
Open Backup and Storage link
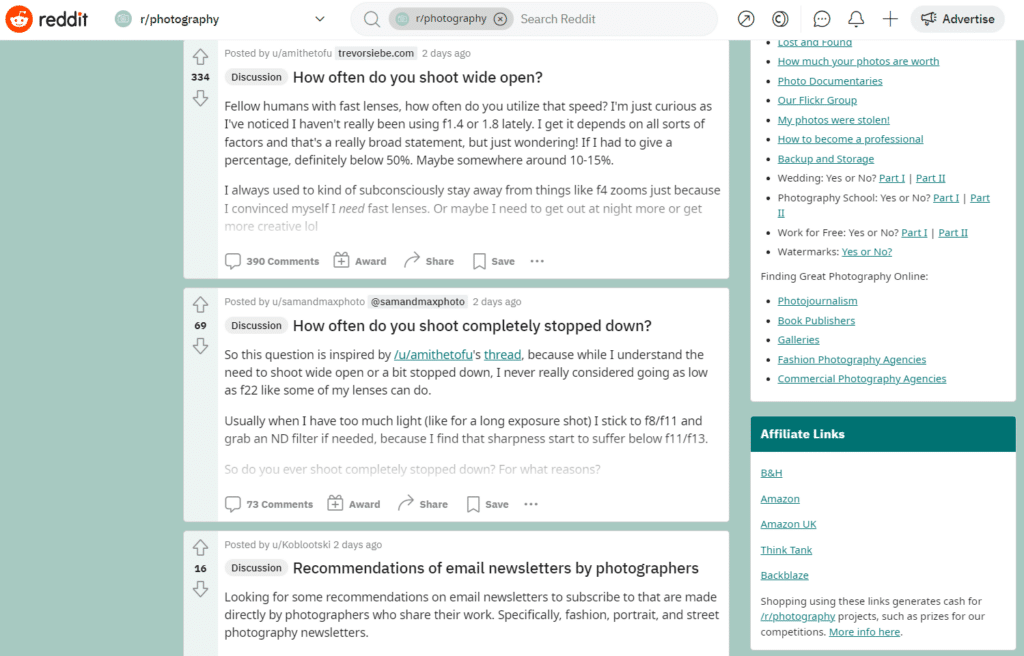[825, 159]
